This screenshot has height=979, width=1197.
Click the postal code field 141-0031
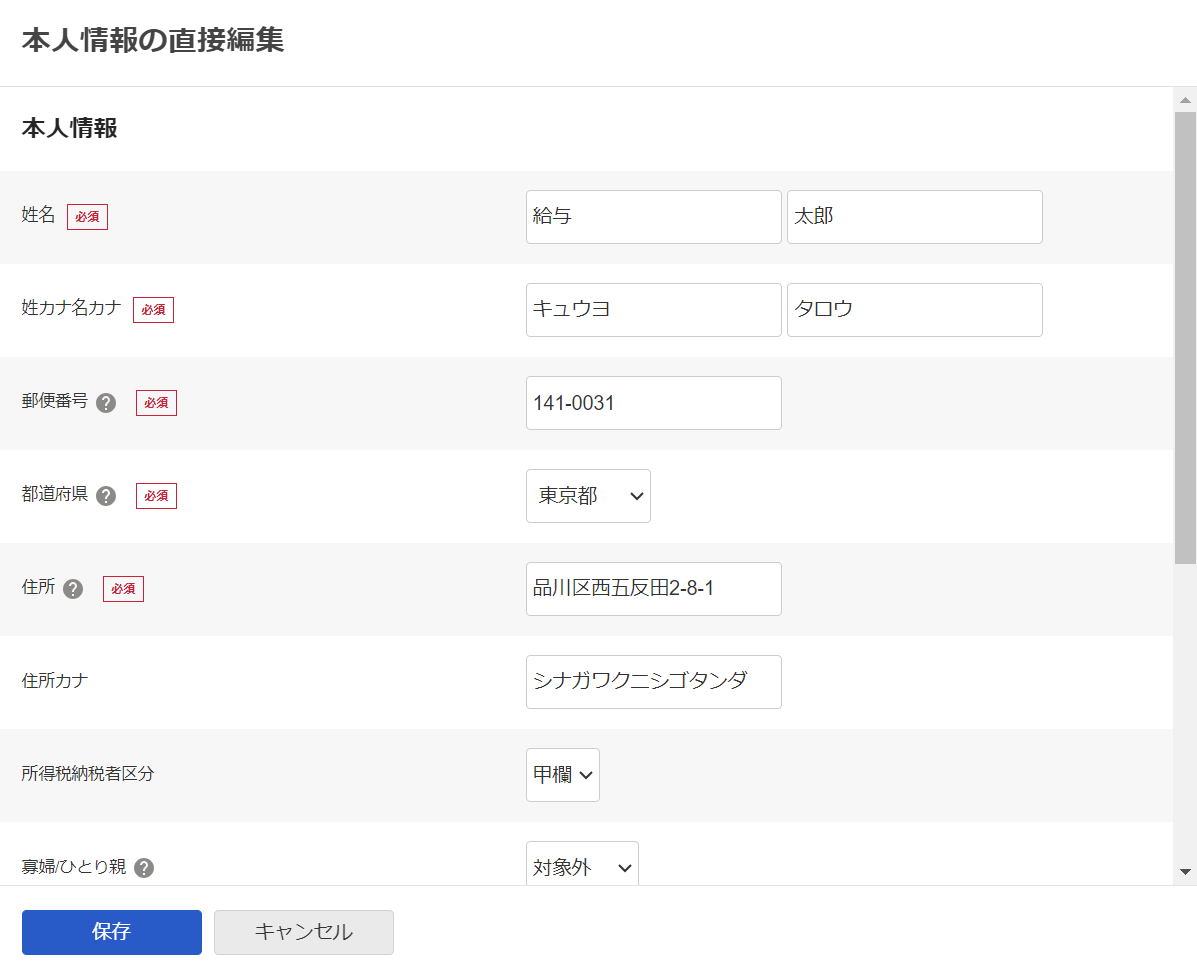653,403
